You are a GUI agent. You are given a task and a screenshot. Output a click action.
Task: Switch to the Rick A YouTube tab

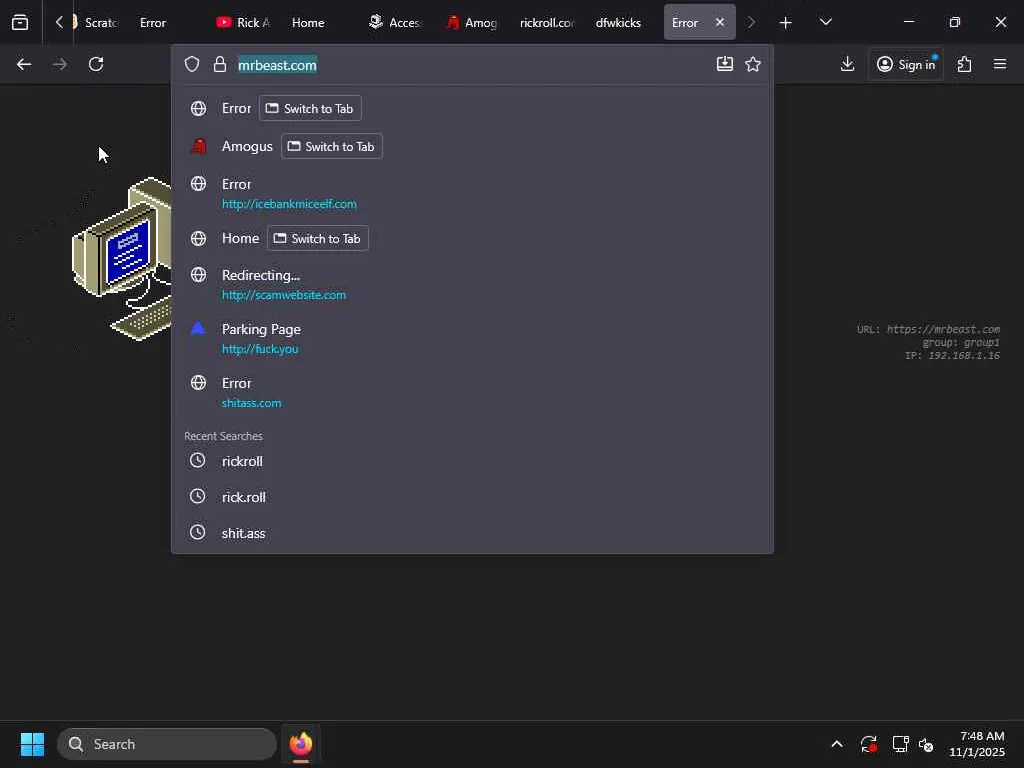point(245,22)
